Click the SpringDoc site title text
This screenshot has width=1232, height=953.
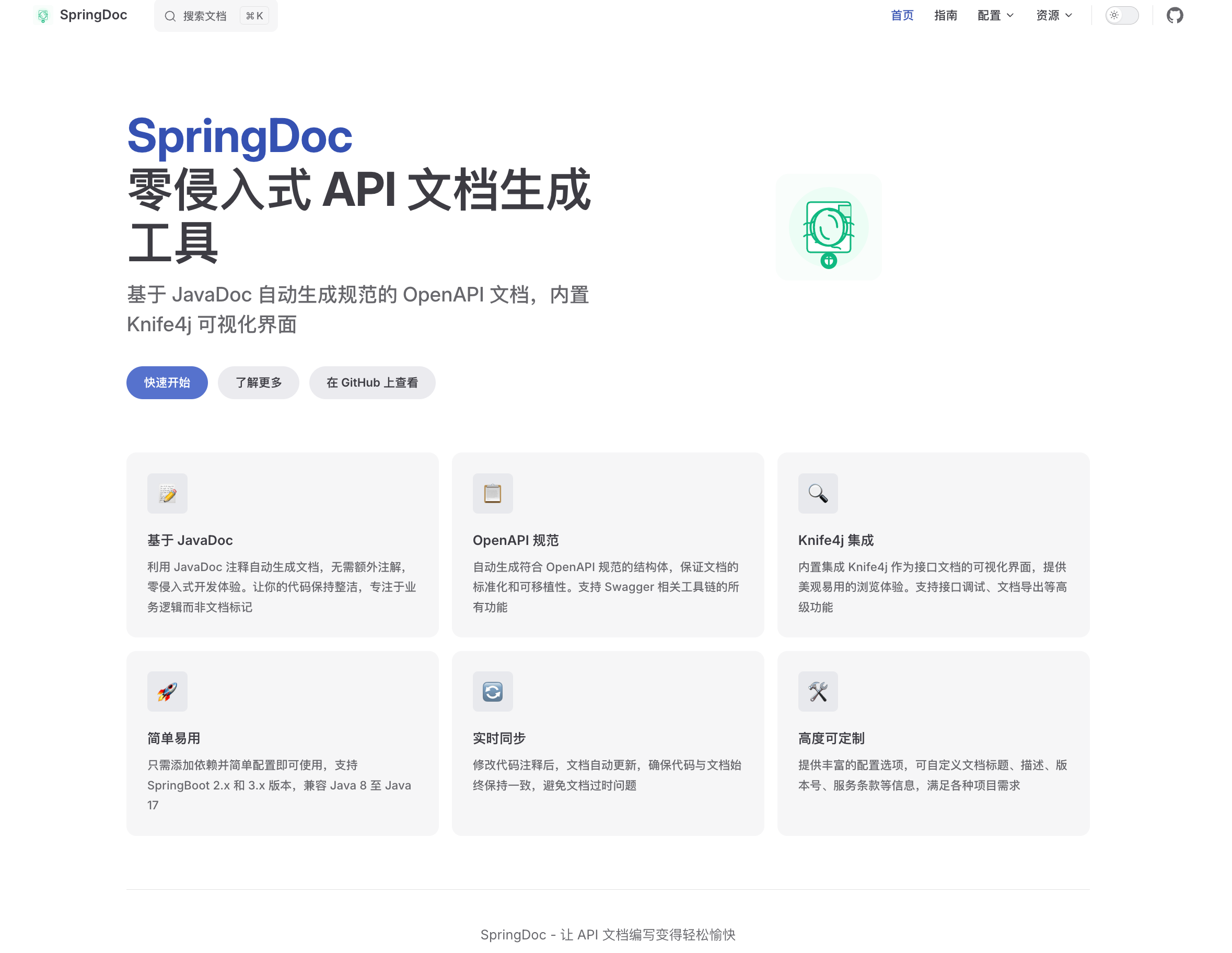pos(94,15)
